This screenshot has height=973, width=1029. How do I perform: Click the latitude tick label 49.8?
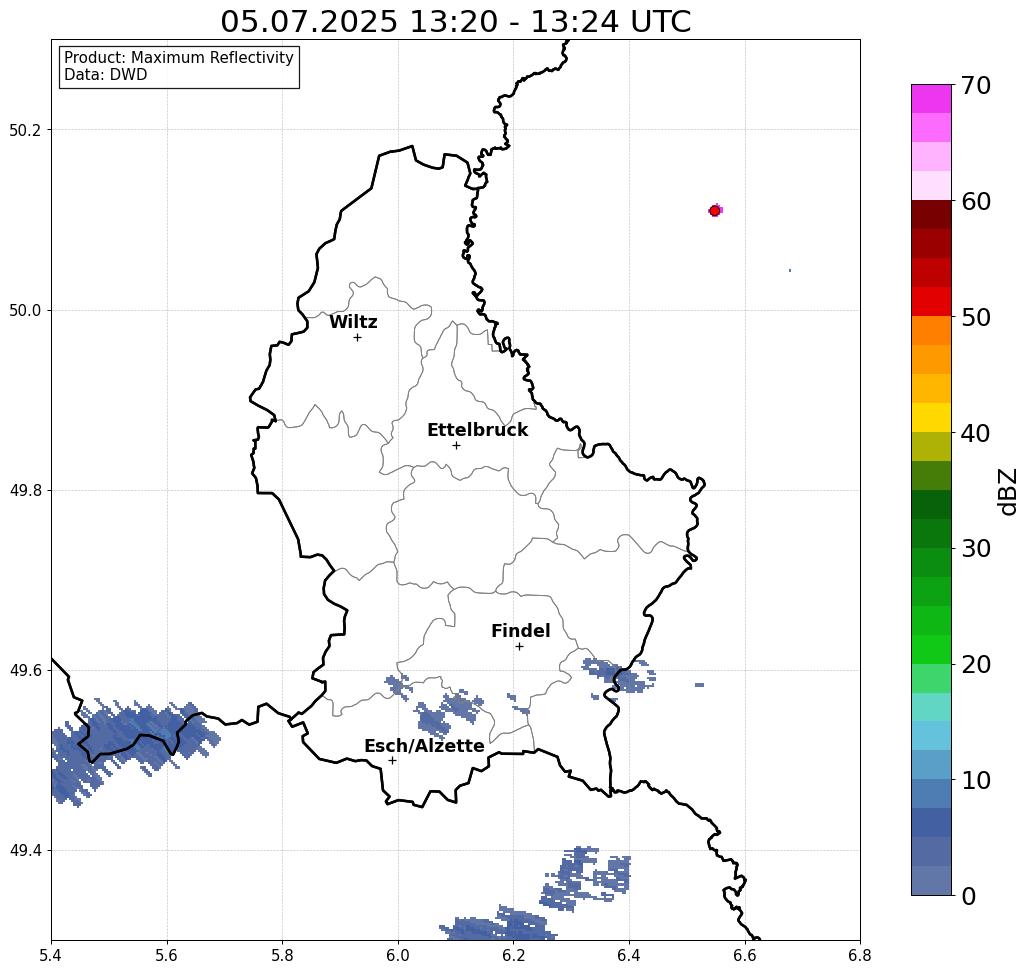coord(25,490)
